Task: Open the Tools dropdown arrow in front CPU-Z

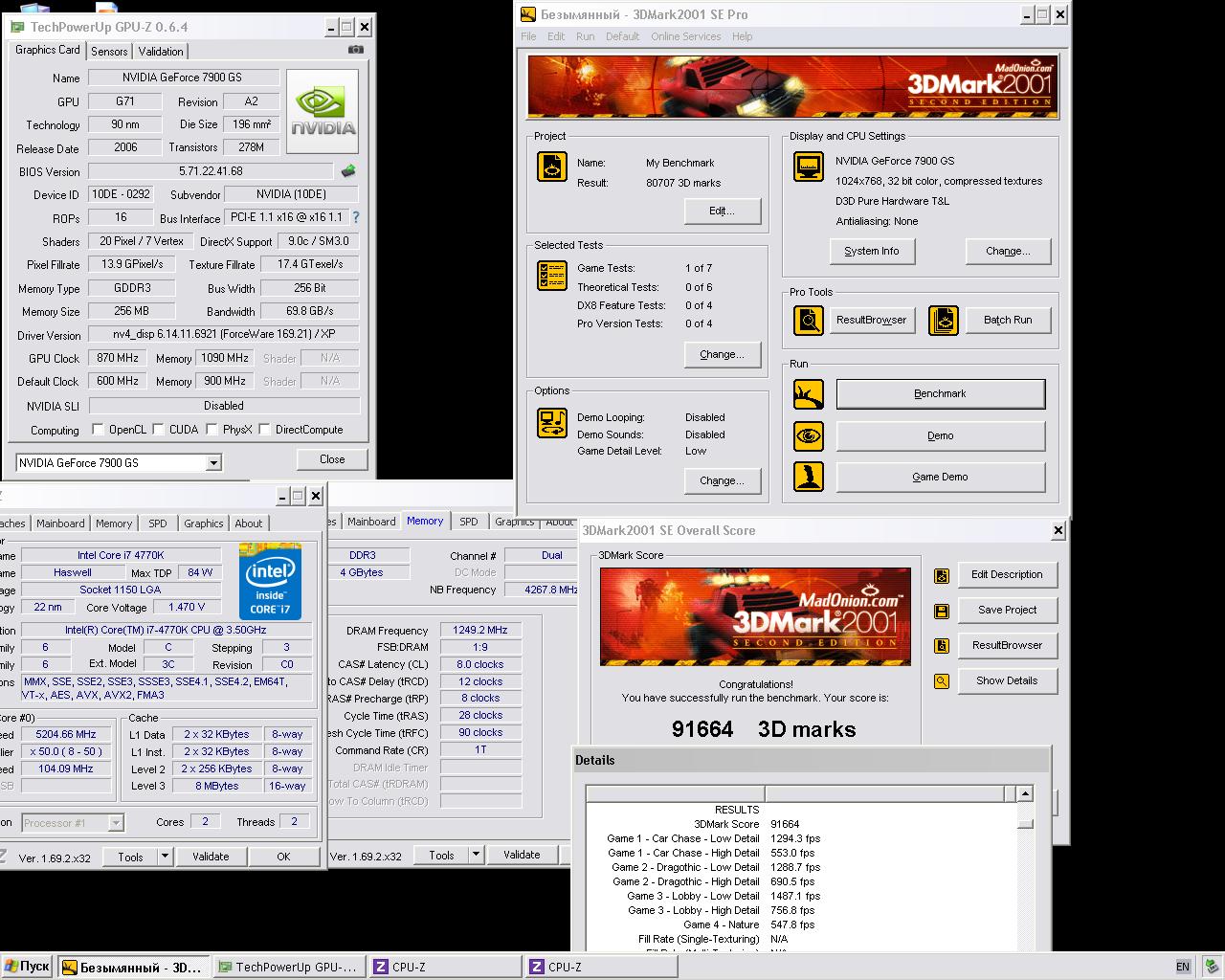Action: click(165, 857)
